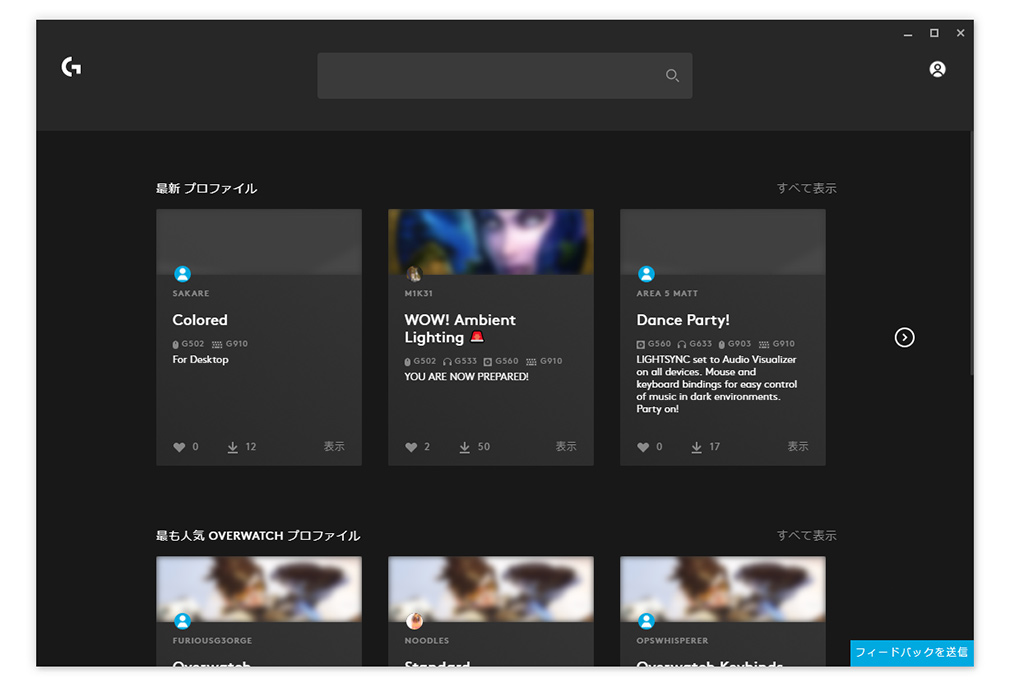This screenshot has height=683, width=1024.
Task: Download the Colored profile
Action: (232, 447)
